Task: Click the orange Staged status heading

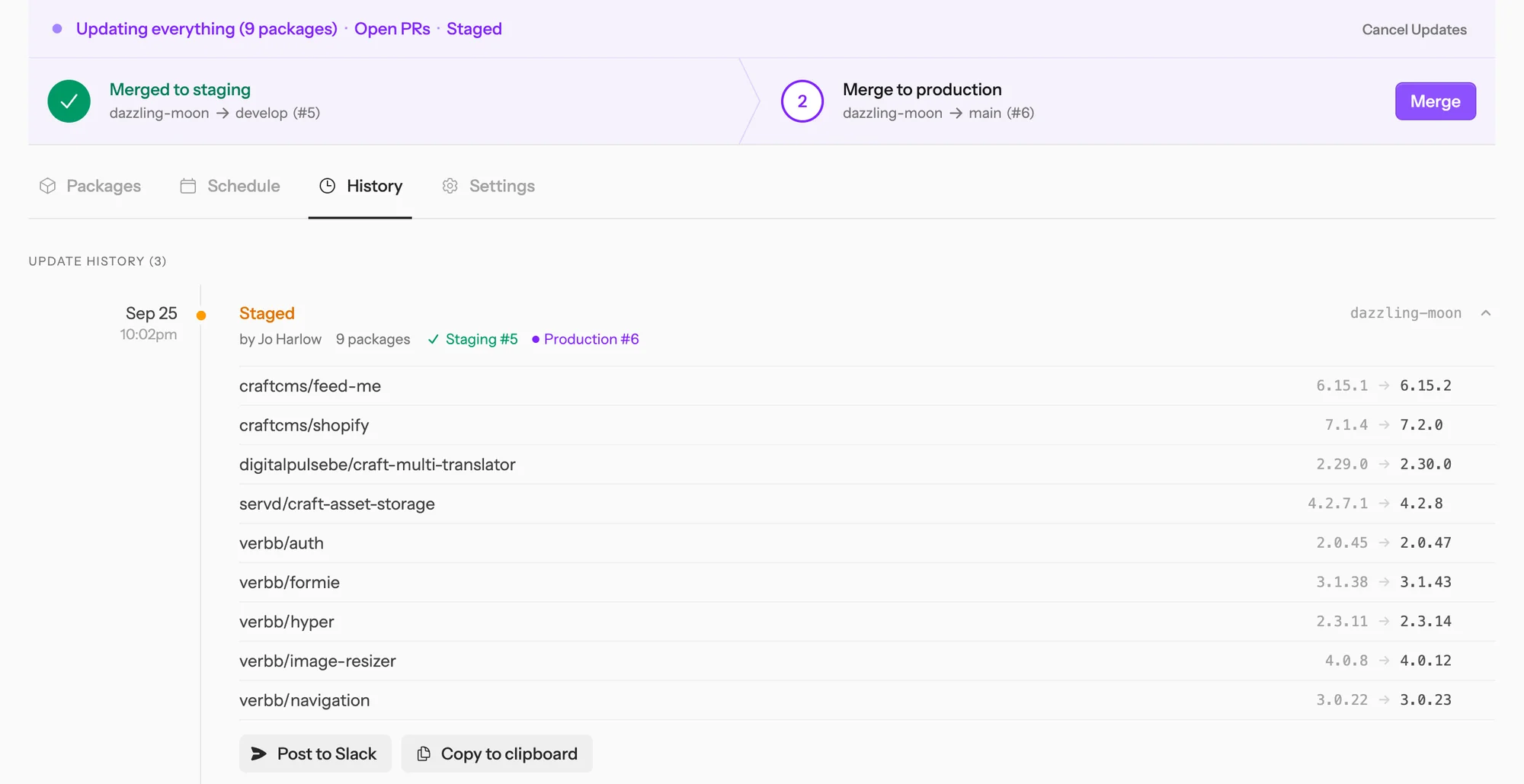Action: tap(267, 313)
